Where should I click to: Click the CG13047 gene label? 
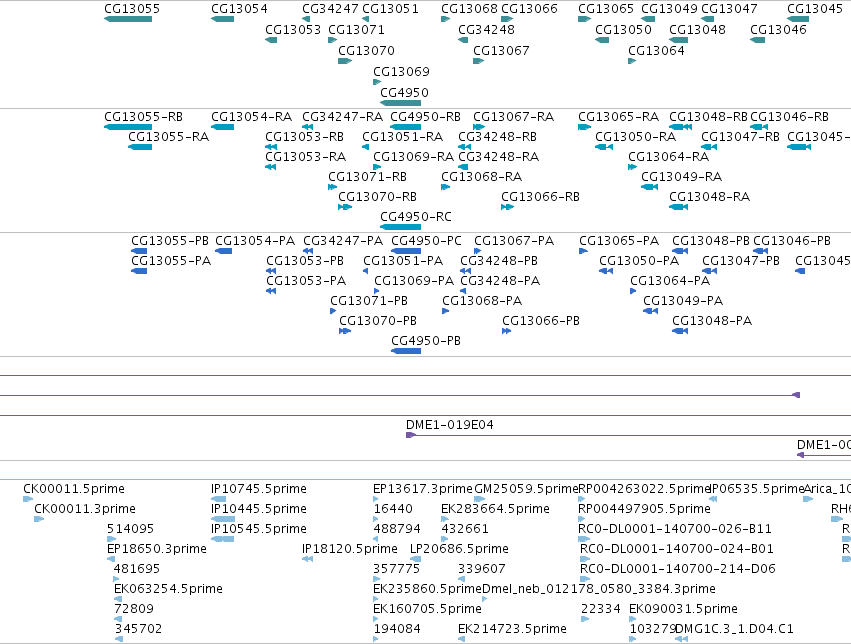(729, 9)
